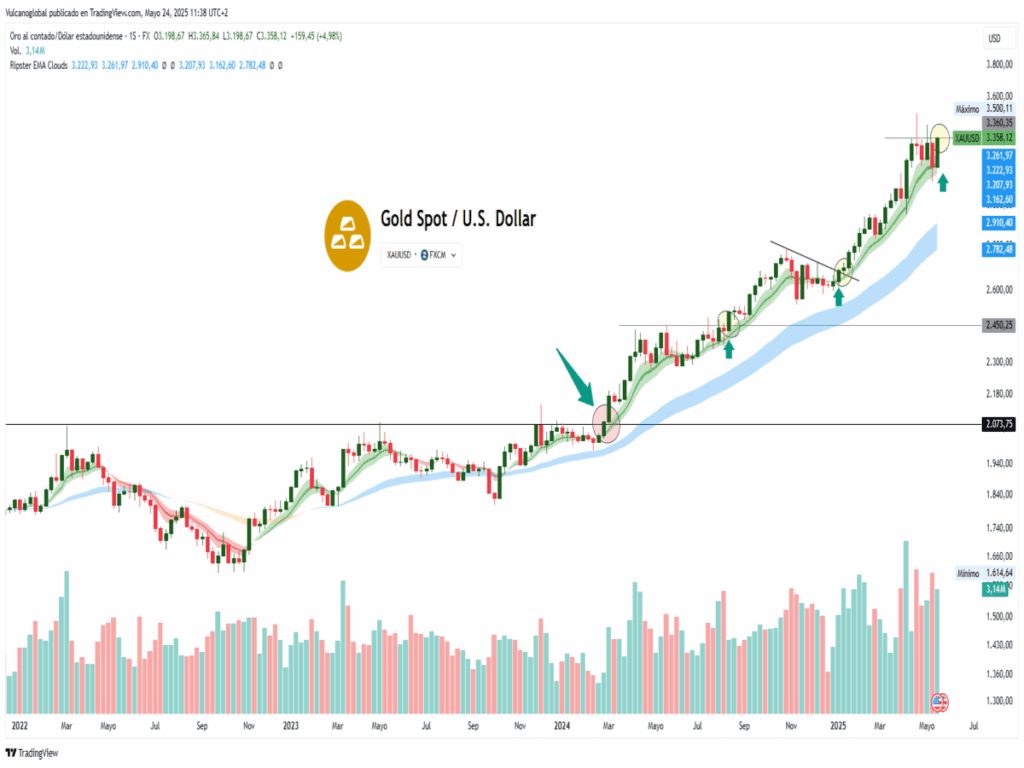The width and height of the screenshot is (1024, 768).
Task: Select the Vol. indicator legend
Action: click(14, 49)
